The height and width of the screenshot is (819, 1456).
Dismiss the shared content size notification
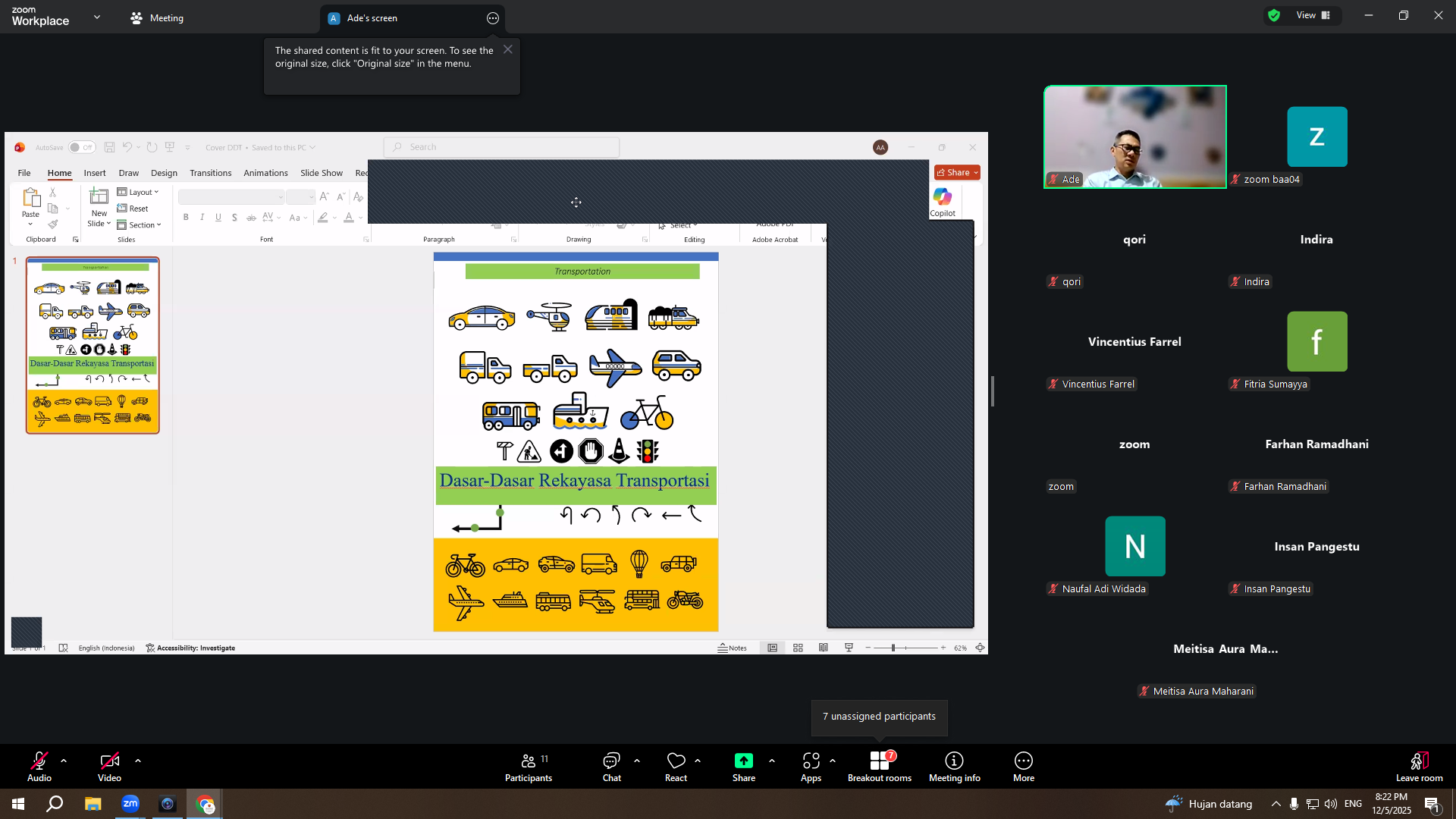[x=508, y=49]
